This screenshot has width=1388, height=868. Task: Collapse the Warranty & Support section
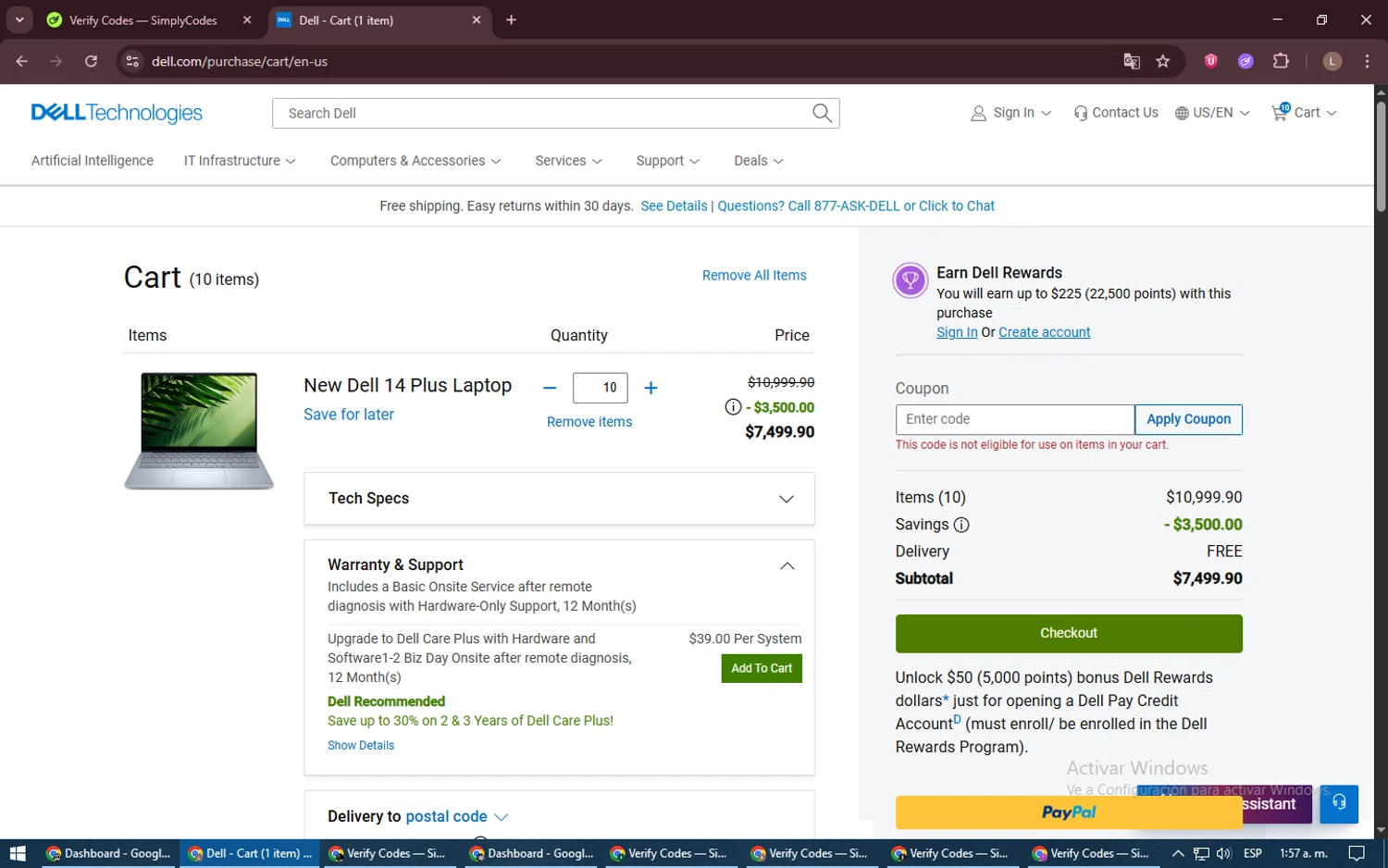pos(787,566)
